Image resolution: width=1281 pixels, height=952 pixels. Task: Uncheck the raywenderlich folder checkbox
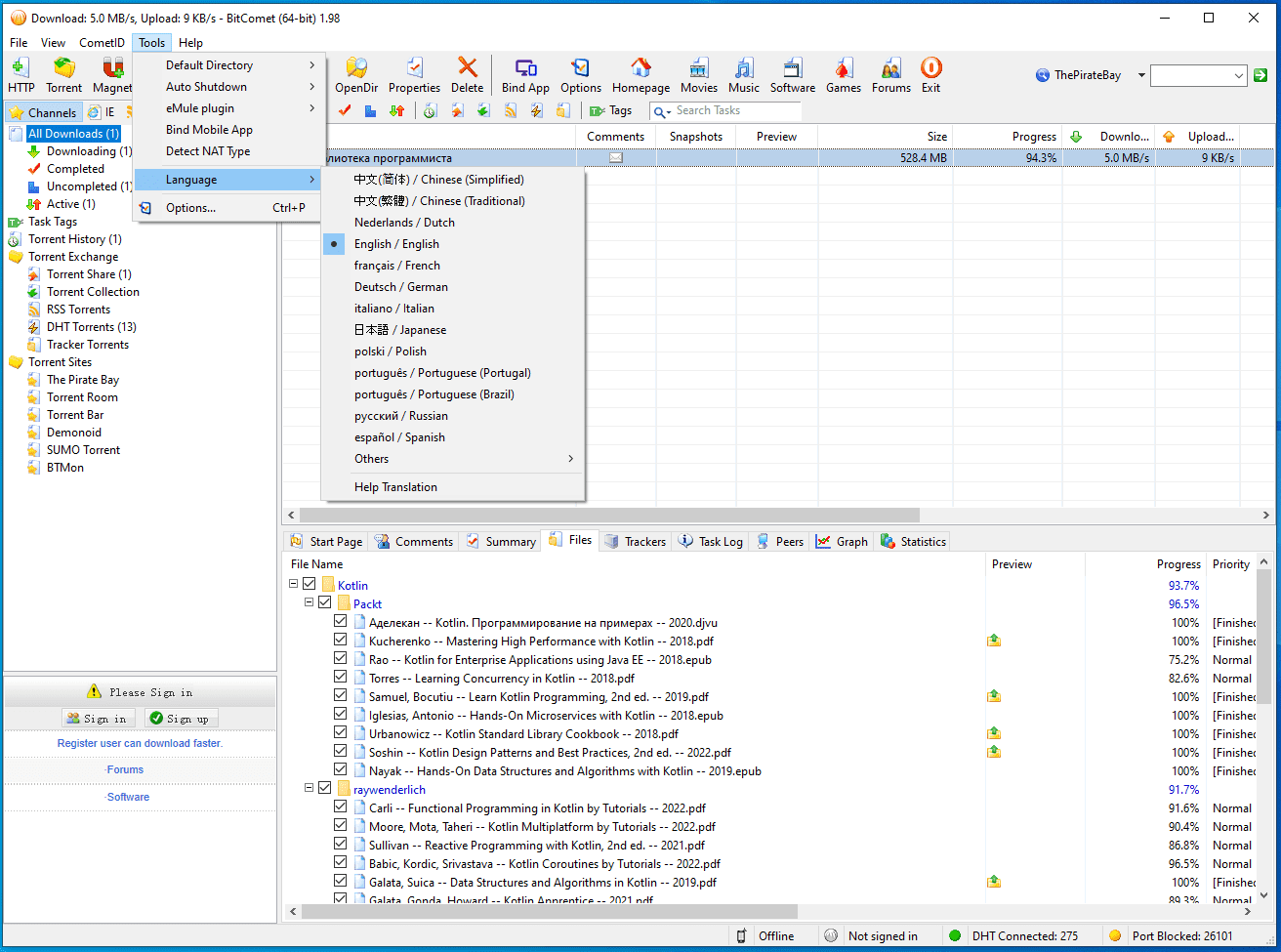pyautogui.click(x=325, y=789)
